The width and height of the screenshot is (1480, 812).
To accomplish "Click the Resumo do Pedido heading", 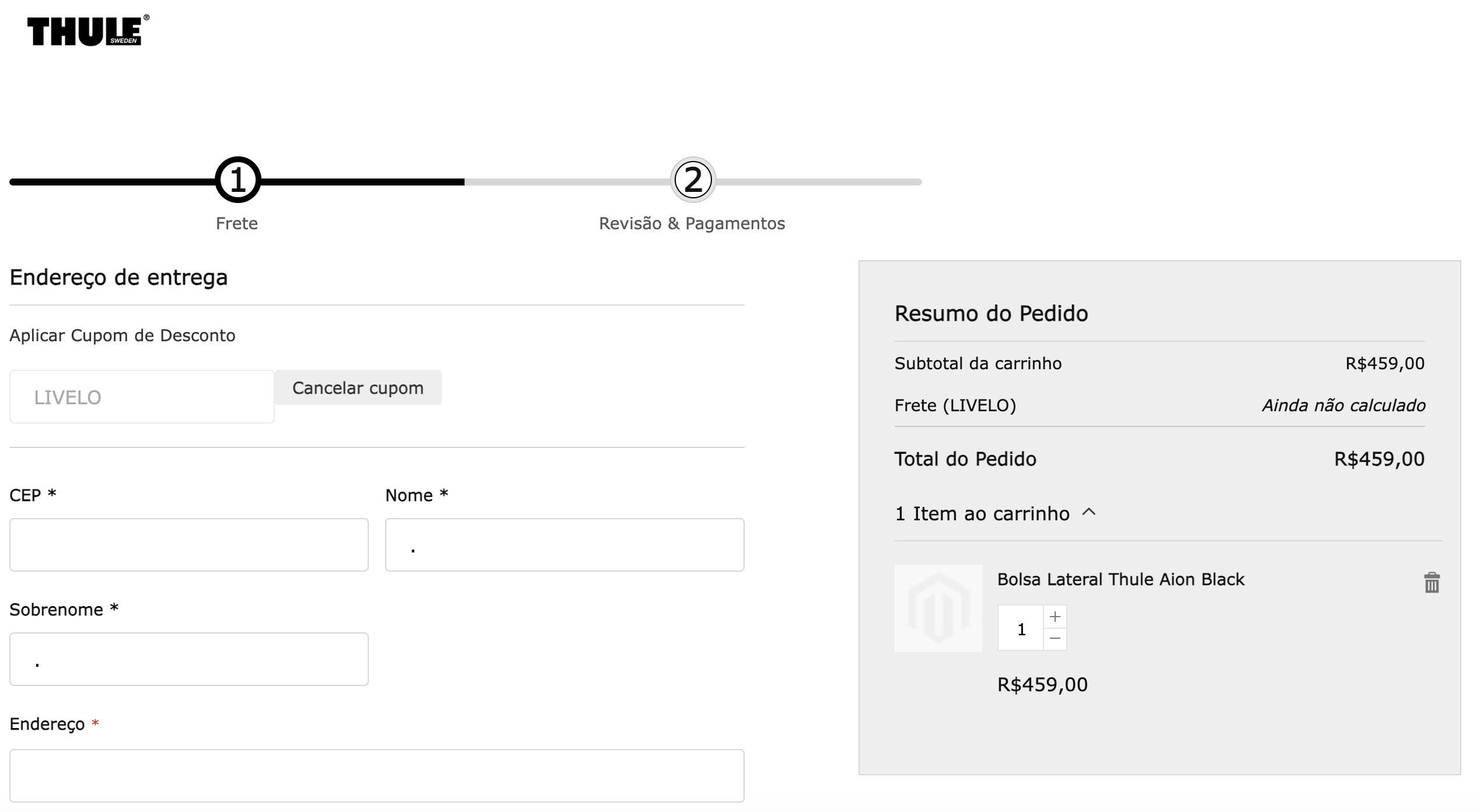I will (x=992, y=313).
